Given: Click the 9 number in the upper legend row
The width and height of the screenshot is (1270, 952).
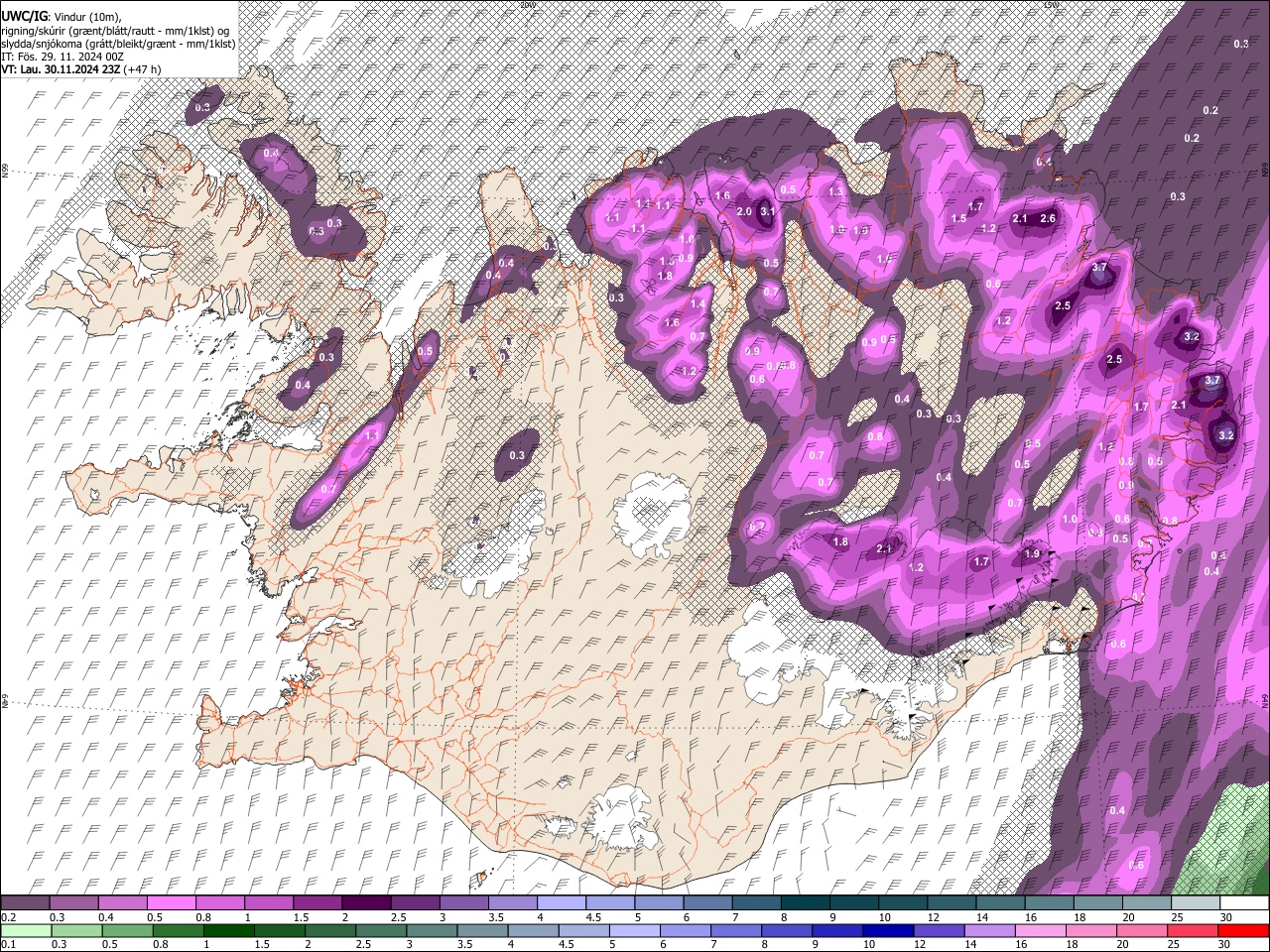Looking at the screenshot, I should click(x=831, y=917).
